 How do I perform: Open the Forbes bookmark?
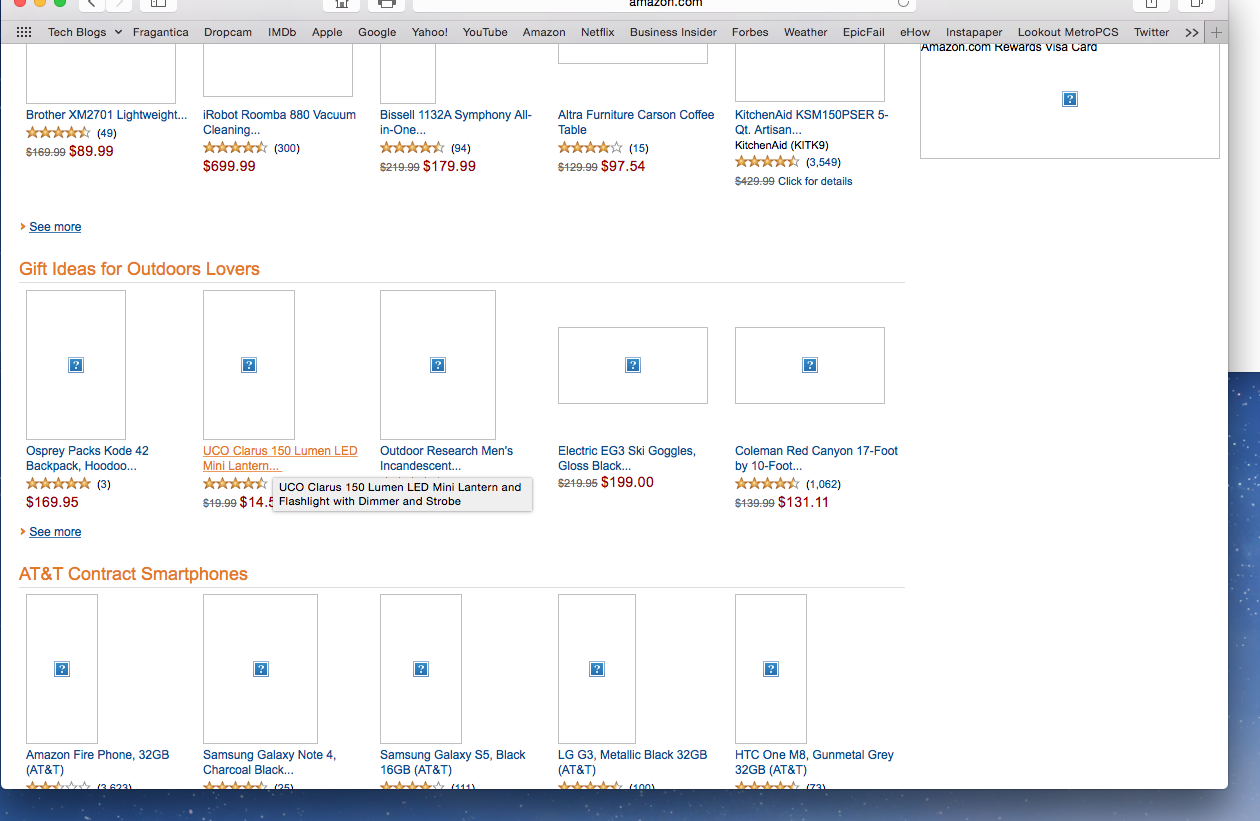[x=750, y=32]
